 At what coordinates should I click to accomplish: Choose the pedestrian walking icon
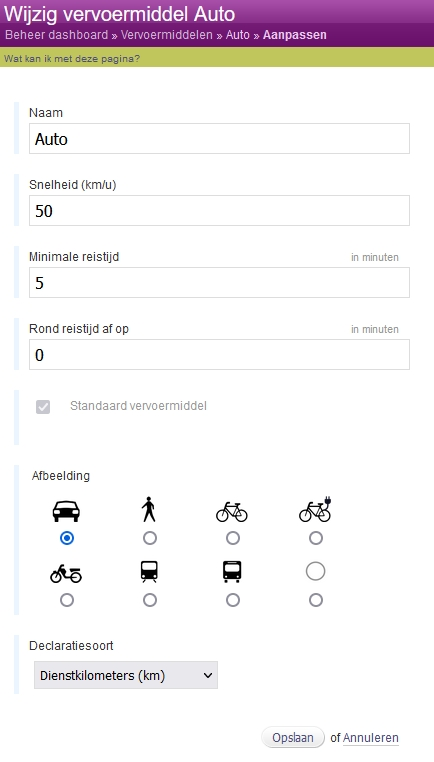point(149,509)
